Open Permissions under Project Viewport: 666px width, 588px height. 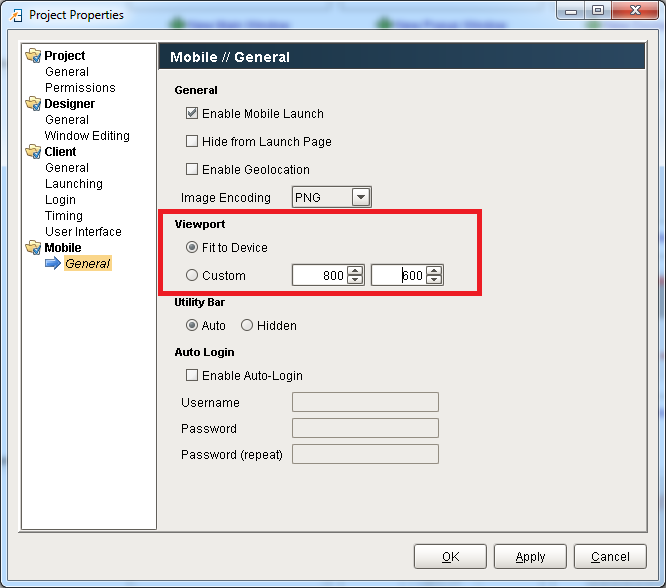click(80, 88)
